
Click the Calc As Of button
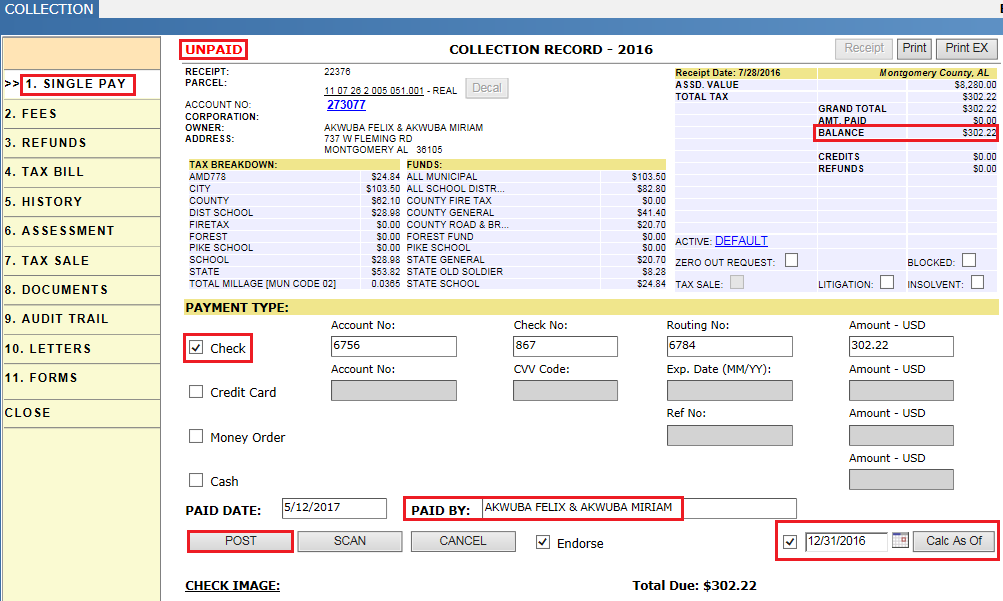click(954, 541)
